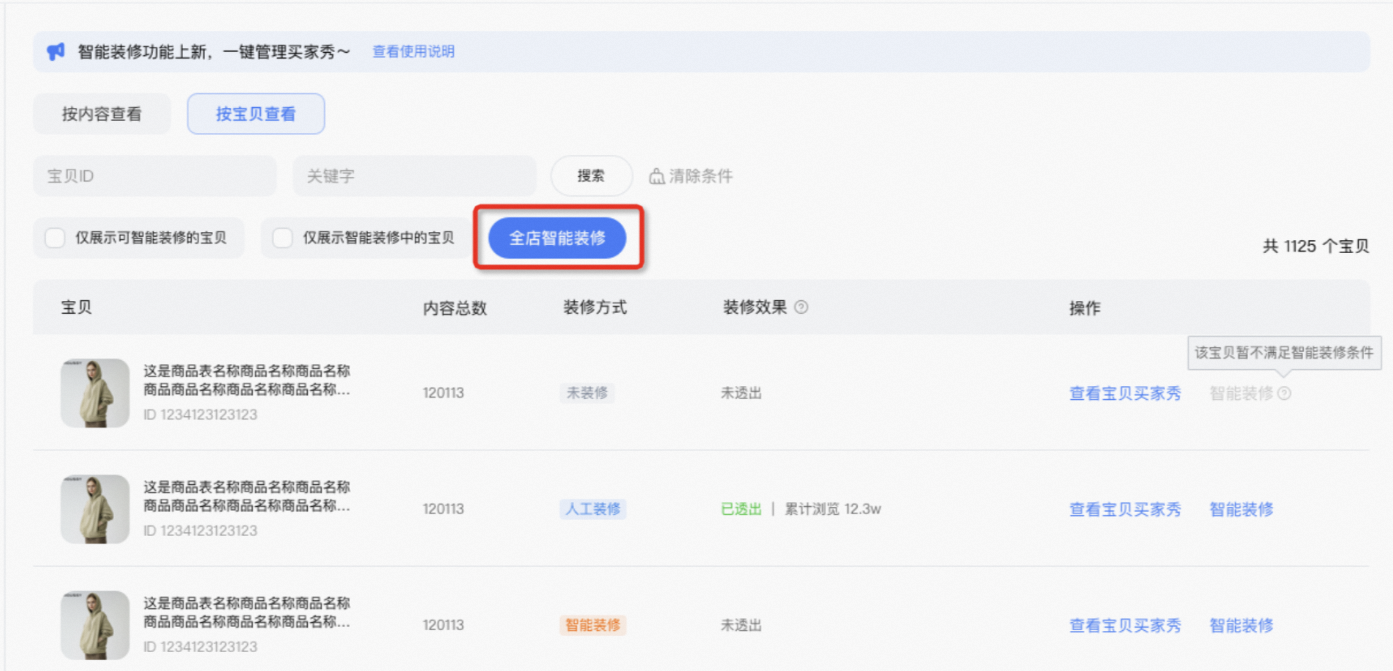The width and height of the screenshot is (1393, 671).
Task: Click the 宝贝ID input field
Action: pyautogui.click(x=154, y=176)
